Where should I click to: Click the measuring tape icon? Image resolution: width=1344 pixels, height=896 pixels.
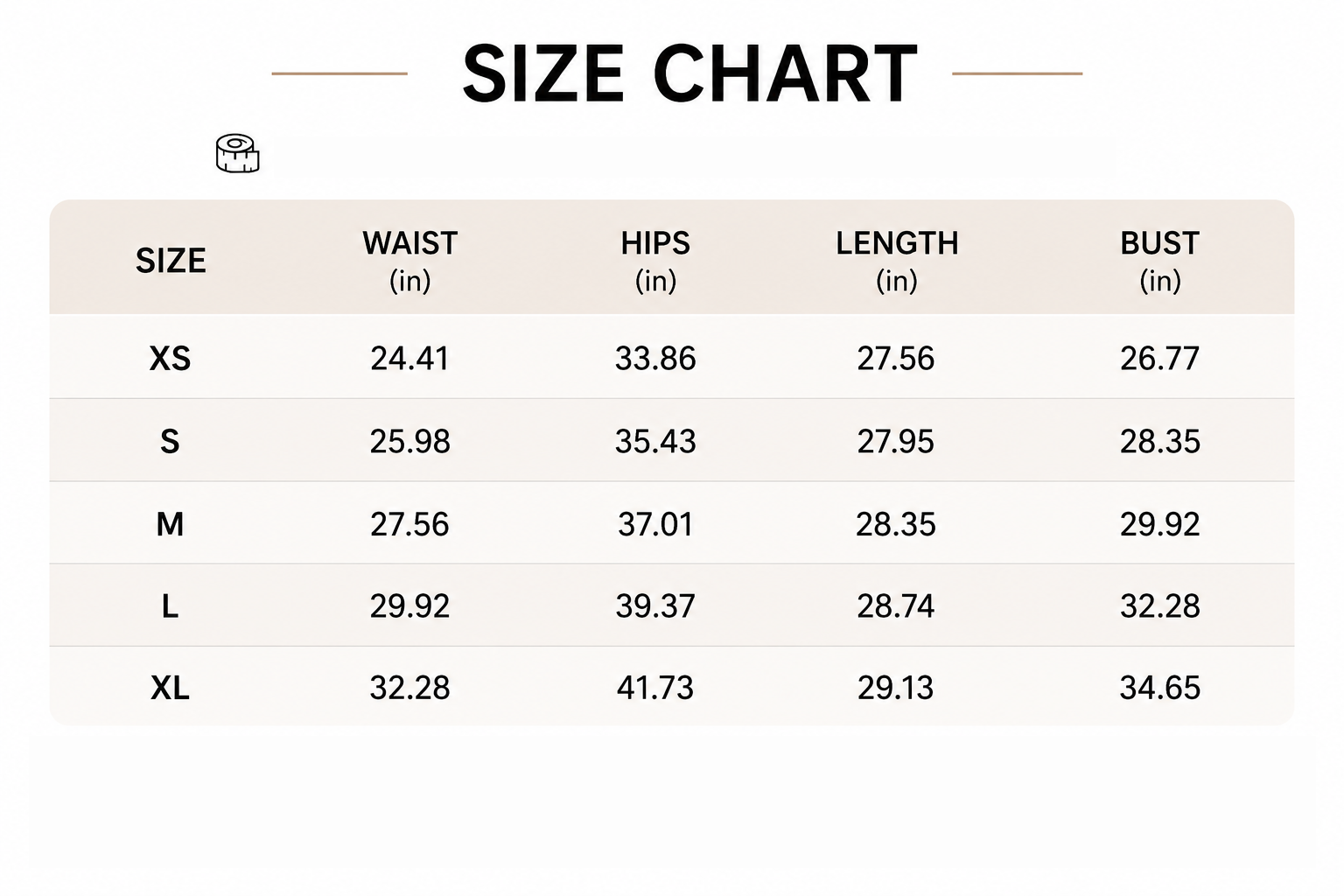coord(237,154)
